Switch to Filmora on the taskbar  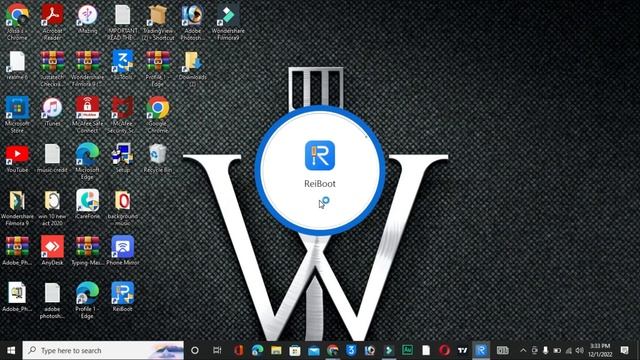click(x=389, y=350)
